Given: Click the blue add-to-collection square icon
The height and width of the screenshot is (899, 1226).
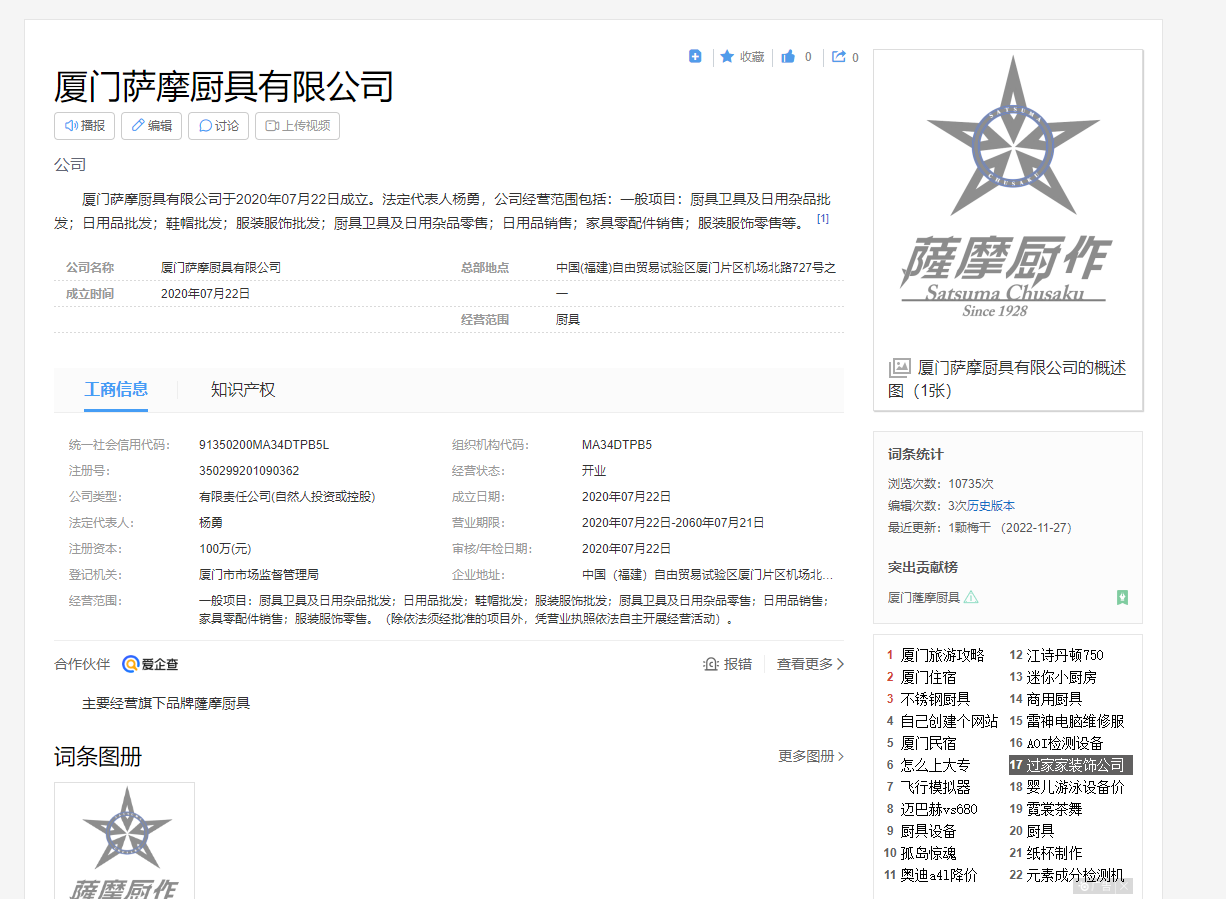Looking at the screenshot, I should (x=695, y=56).
